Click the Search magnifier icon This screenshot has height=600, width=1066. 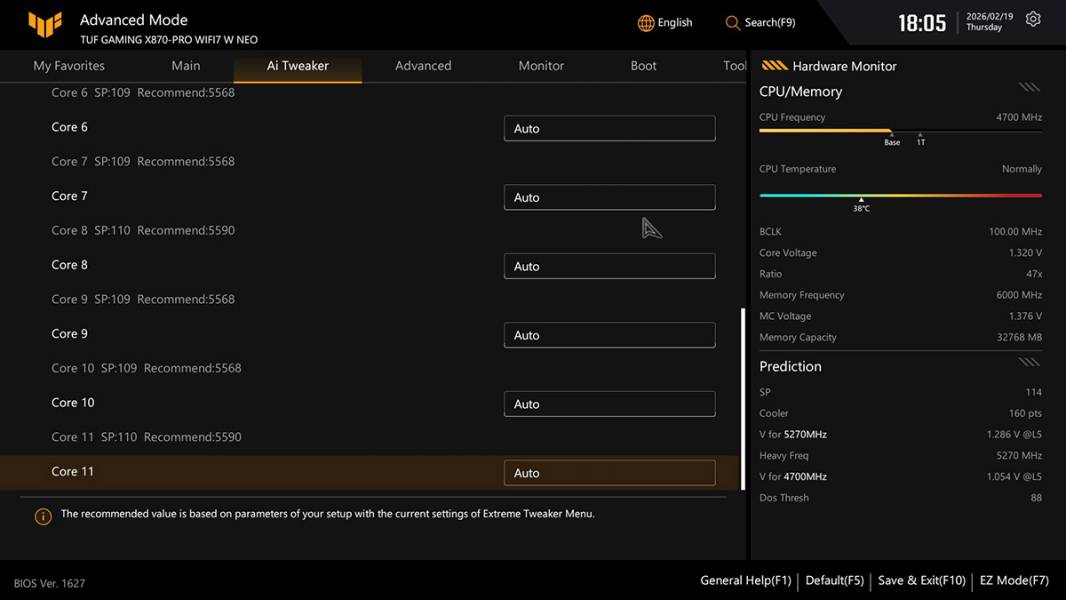[x=733, y=23]
